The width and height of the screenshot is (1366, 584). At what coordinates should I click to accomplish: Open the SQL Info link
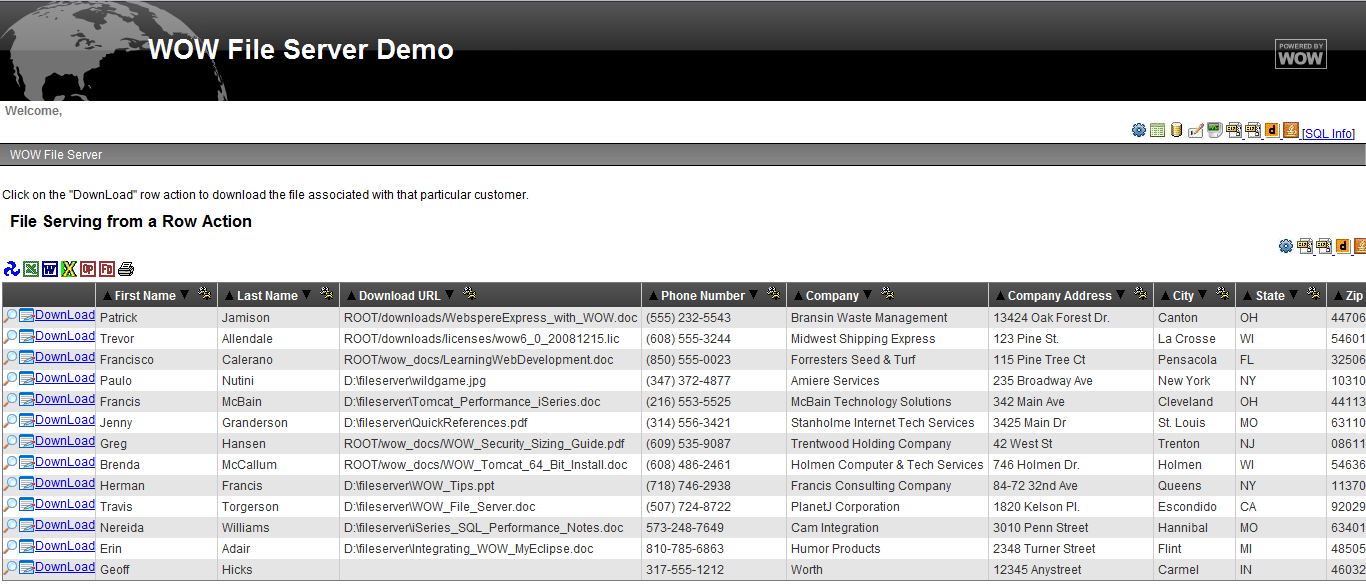pos(1328,134)
